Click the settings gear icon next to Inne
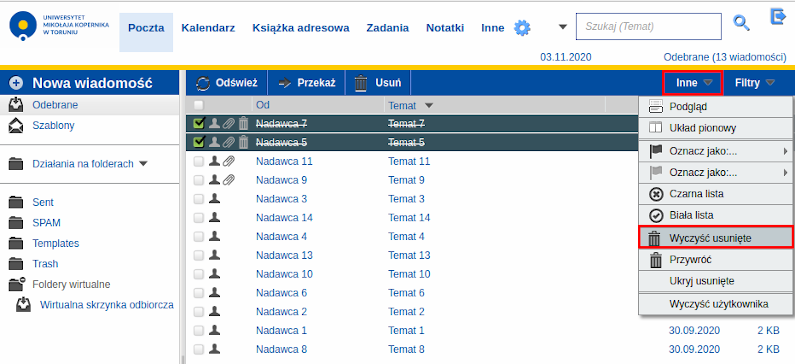 (x=522, y=27)
